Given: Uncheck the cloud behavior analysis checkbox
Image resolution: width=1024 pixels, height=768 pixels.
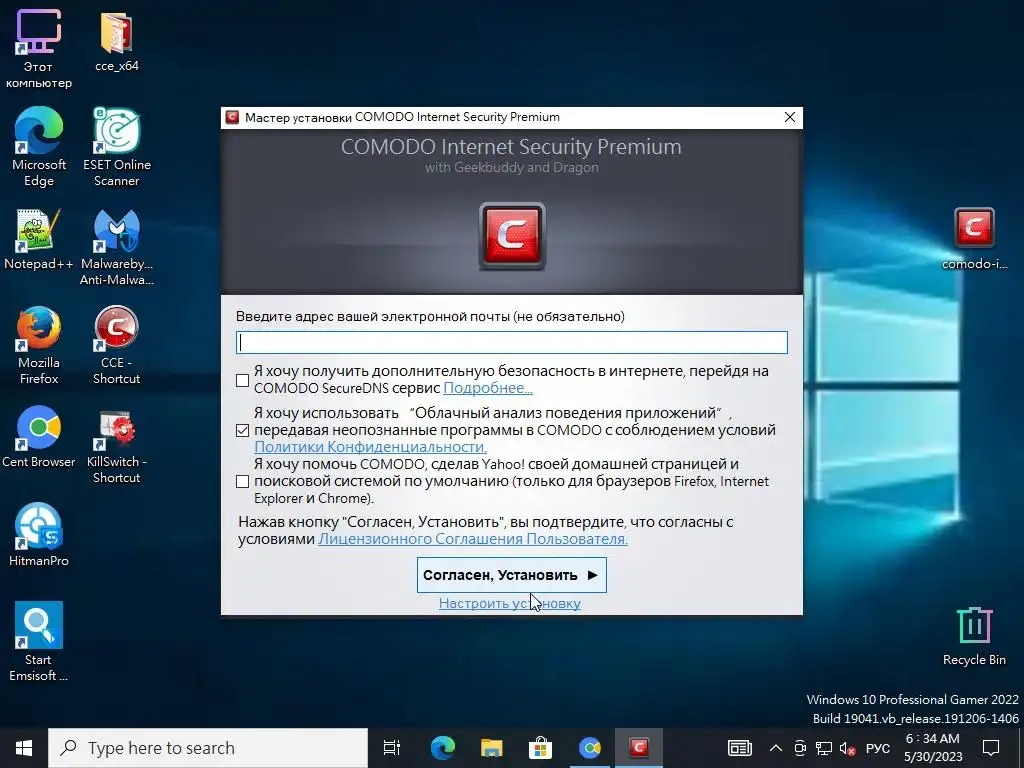Looking at the screenshot, I should click(242, 430).
